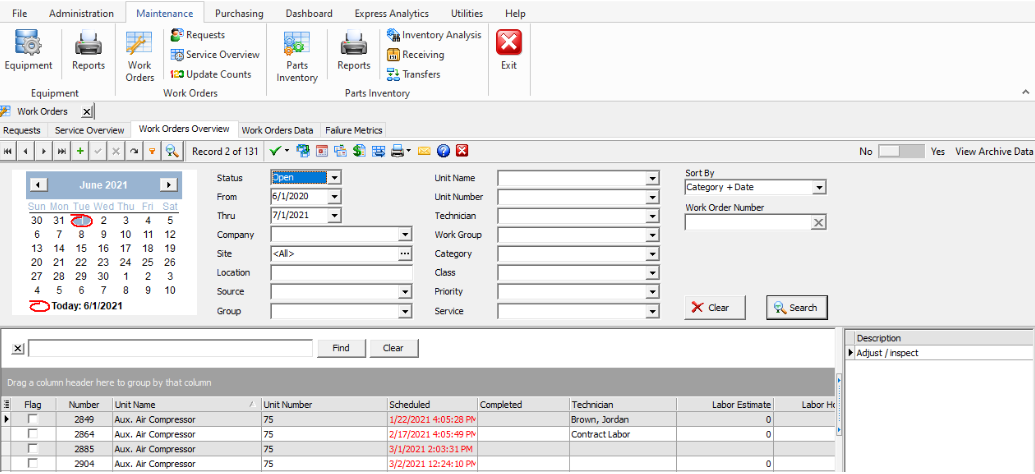Click the dollar sign cost icon

(x=359, y=151)
